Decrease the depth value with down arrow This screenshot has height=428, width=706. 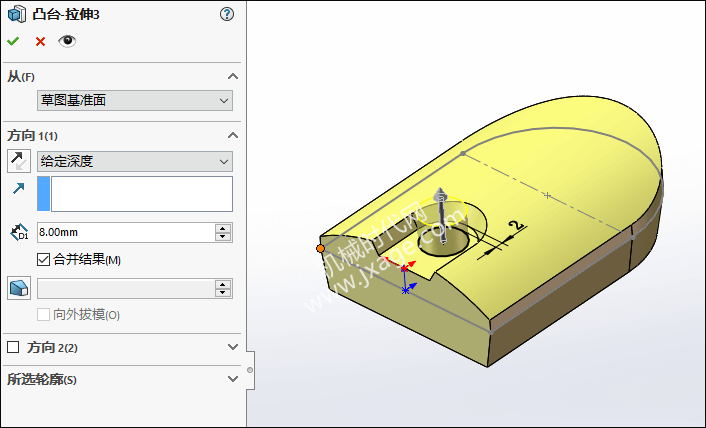[x=223, y=237]
